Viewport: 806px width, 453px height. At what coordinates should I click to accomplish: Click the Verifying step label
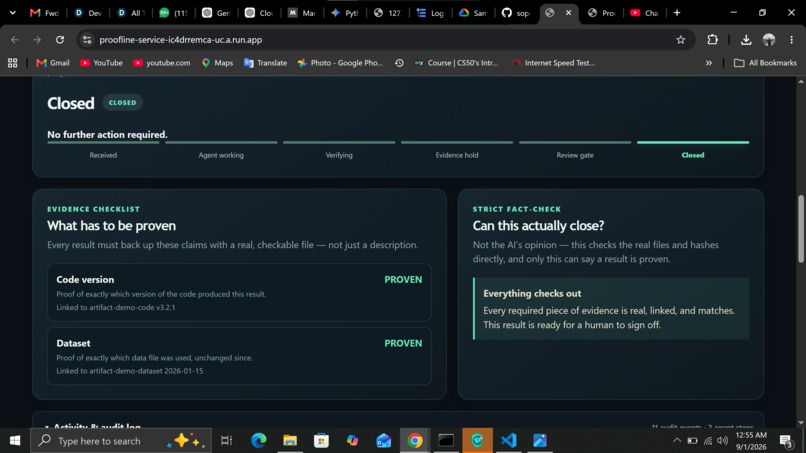pyautogui.click(x=339, y=155)
